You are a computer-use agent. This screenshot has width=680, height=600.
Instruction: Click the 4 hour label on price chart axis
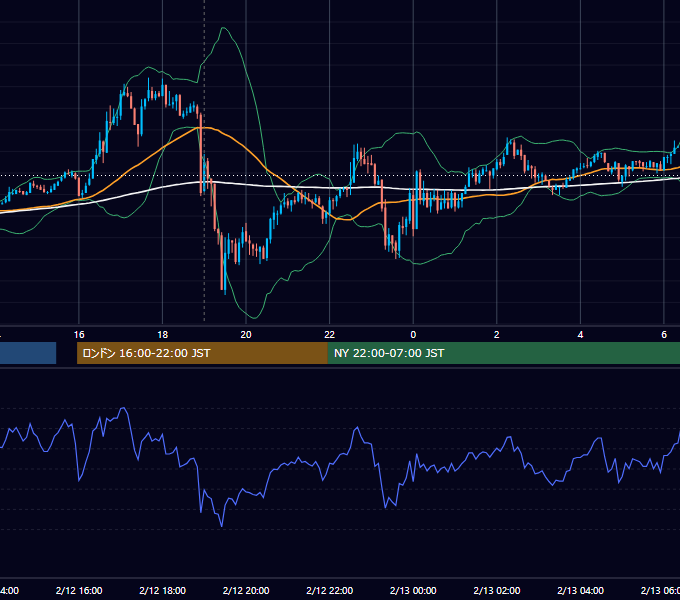pos(580,335)
